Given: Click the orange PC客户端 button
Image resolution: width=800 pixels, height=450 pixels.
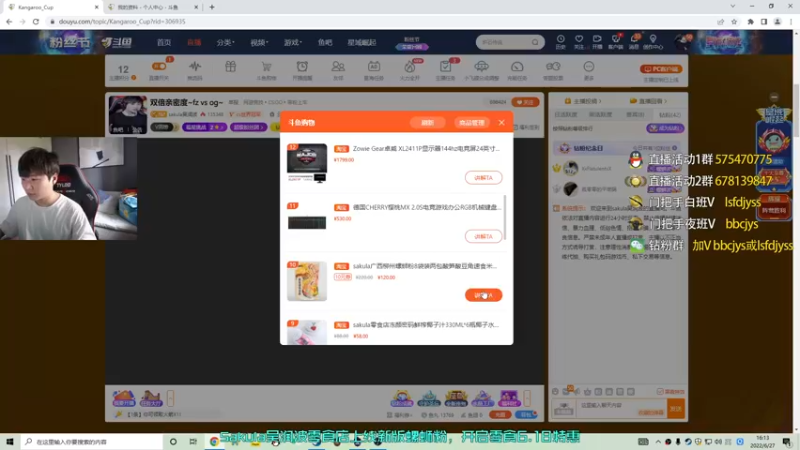Looking at the screenshot, I should pos(661,69).
